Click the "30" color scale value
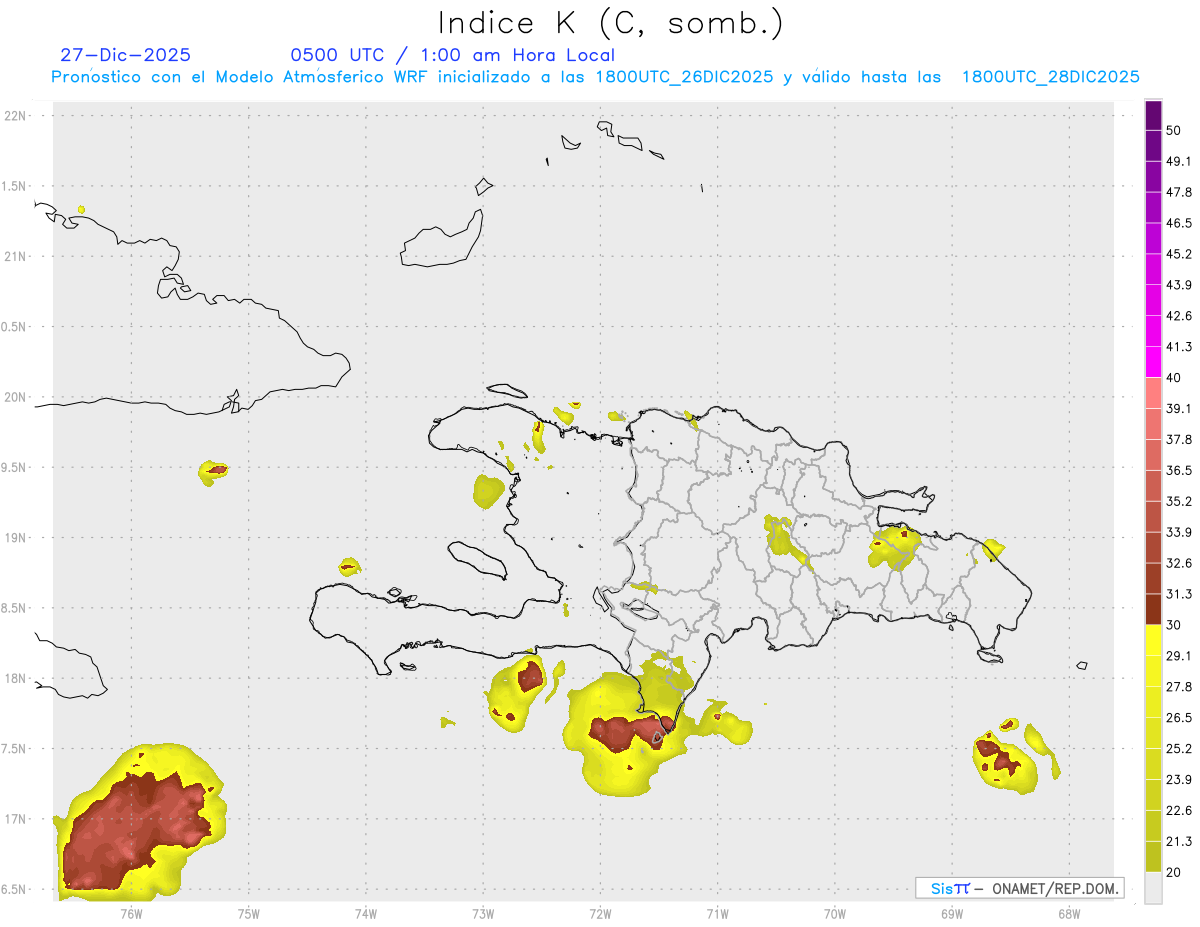The width and height of the screenshot is (1200, 927). click(1174, 625)
